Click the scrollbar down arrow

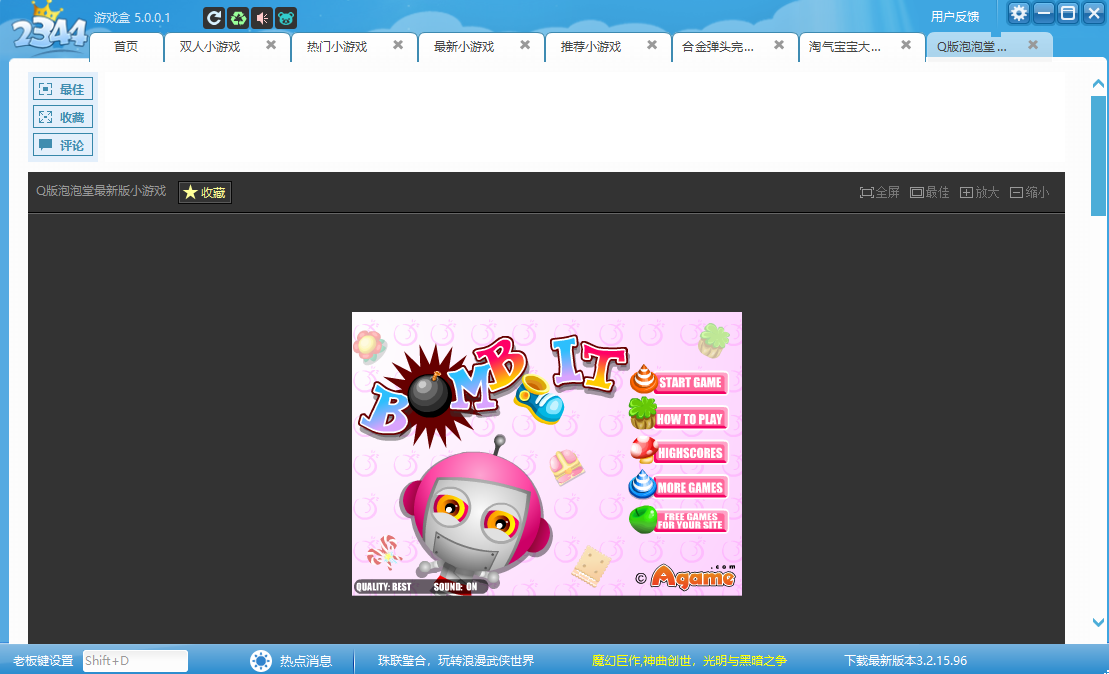pyautogui.click(x=1098, y=622)
